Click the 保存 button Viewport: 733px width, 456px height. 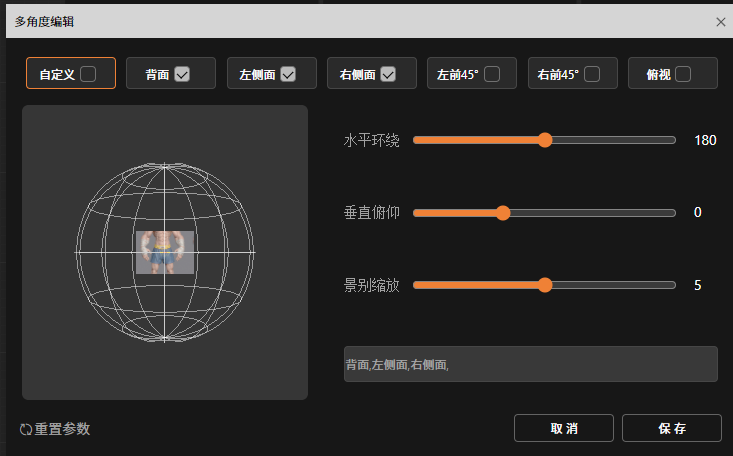click(x=672, y=428)
